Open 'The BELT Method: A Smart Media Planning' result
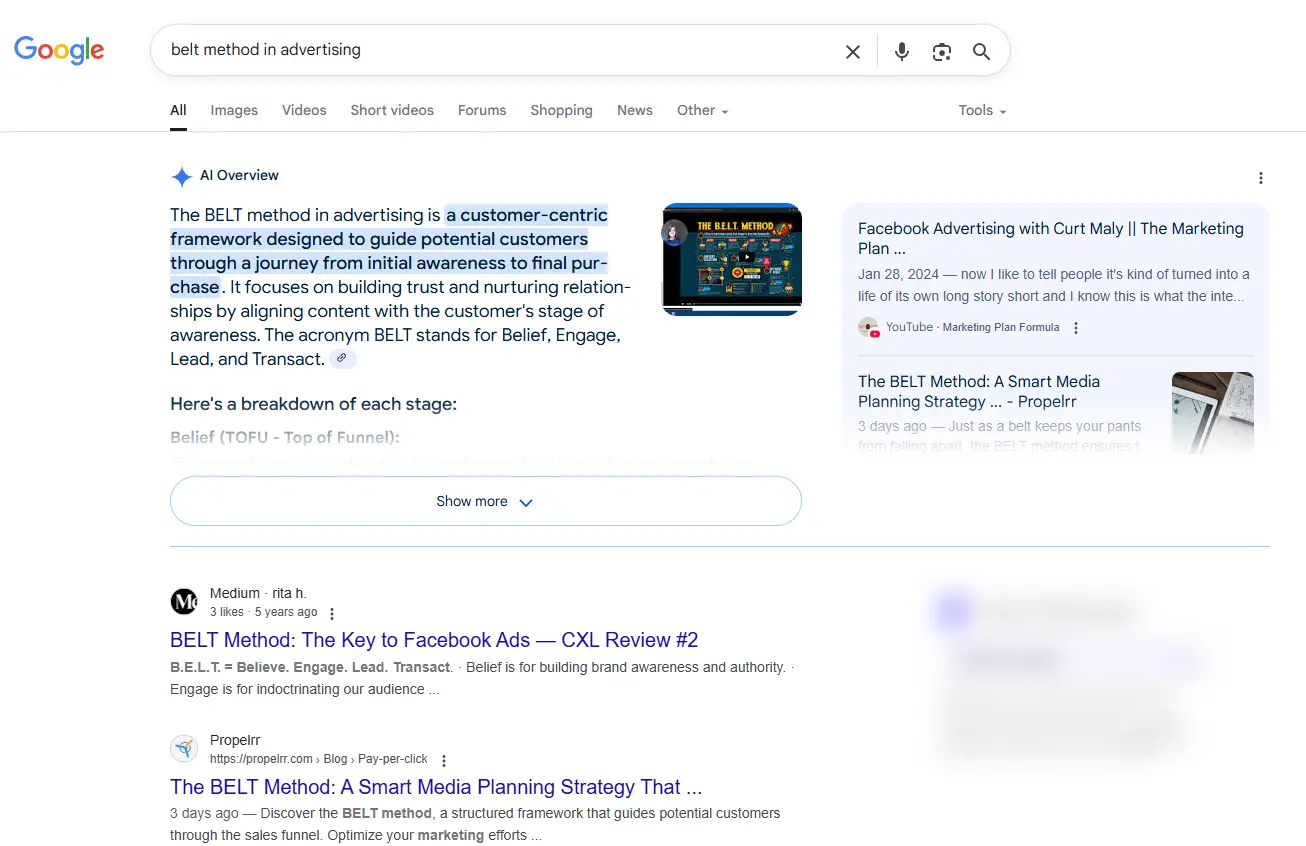 (436, 787)
